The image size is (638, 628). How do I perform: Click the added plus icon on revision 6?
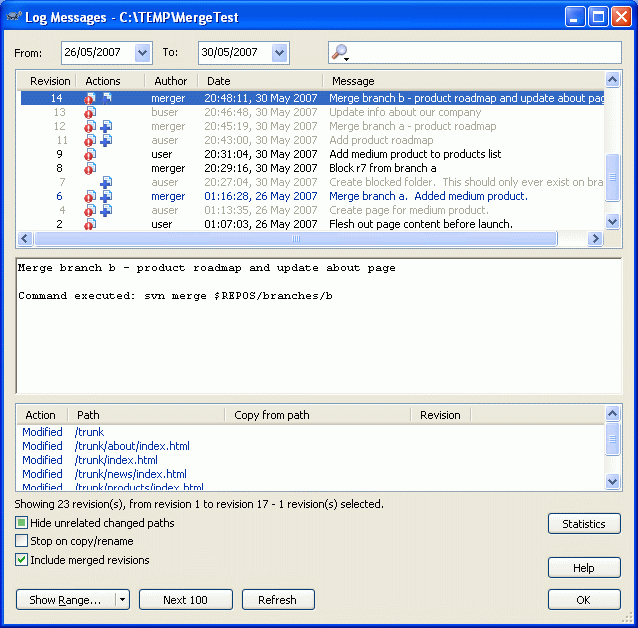106,196
